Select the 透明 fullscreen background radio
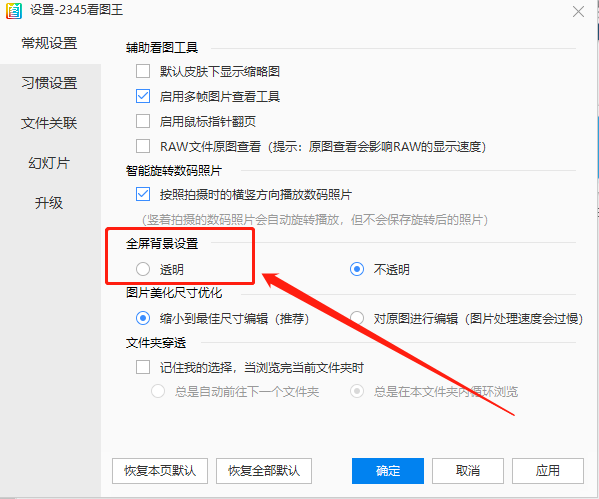Image resolution: width=599 pixels, height=499 pixels. point(143,269)
